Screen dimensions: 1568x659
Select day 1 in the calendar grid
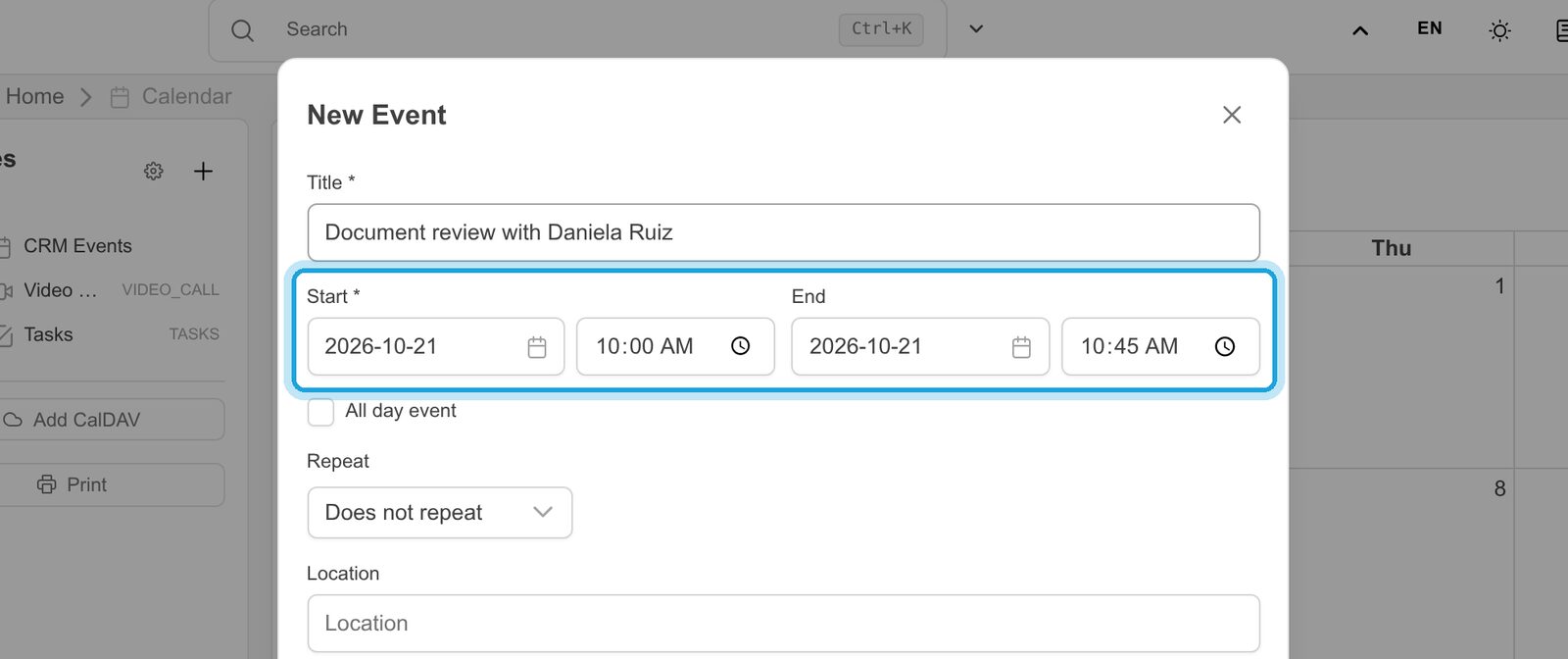(1499, 286)
